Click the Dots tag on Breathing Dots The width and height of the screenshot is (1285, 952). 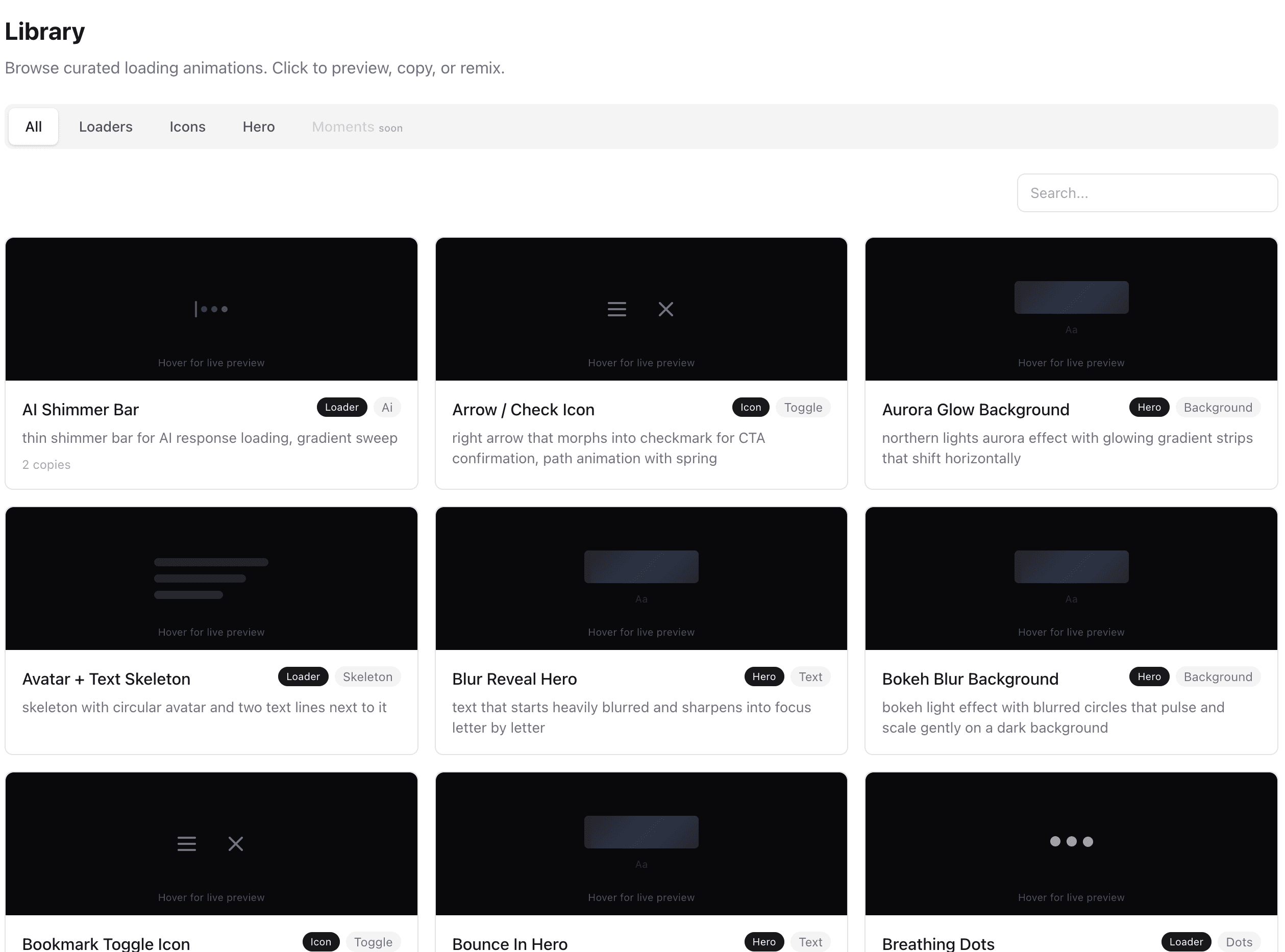pos(1239,942)
